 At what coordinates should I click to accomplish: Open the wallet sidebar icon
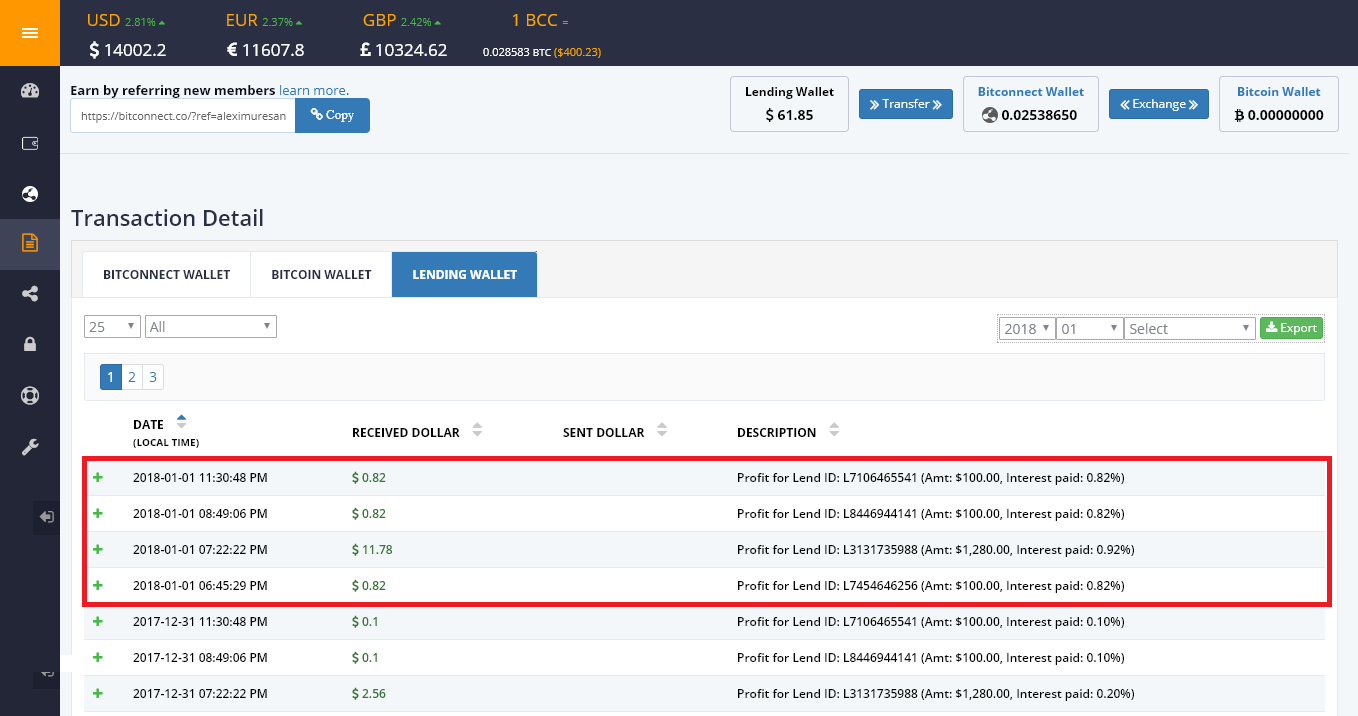click(x=29, y=143)
